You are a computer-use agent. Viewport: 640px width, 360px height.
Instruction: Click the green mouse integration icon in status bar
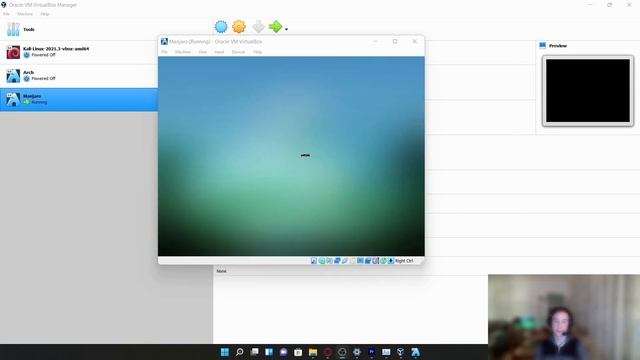click(x=383, y=260)
